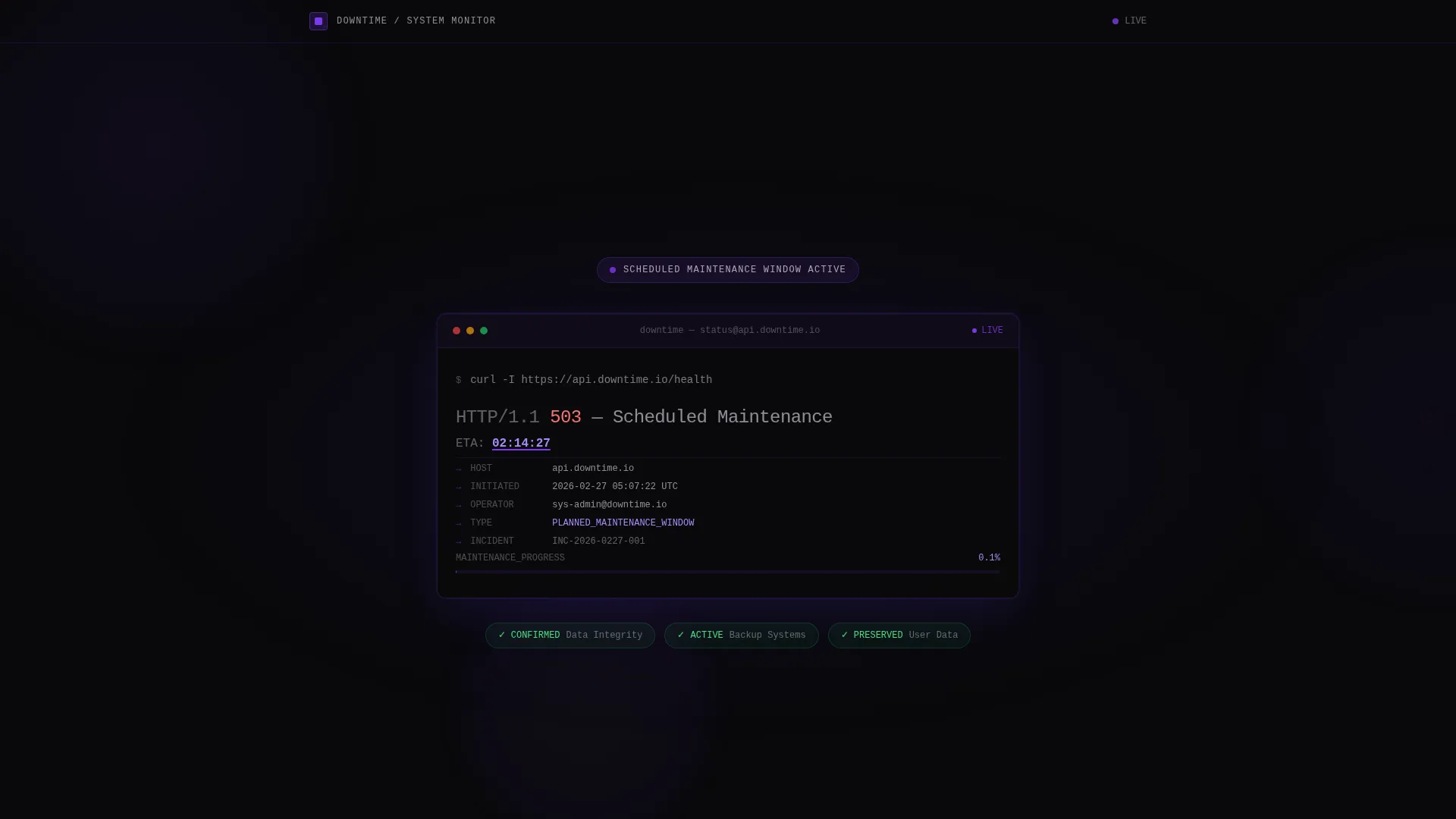Click DOWNTIME / SYSTEM MONITOR header title
Screen dimensions: 1456x819
tap(416, 21)
